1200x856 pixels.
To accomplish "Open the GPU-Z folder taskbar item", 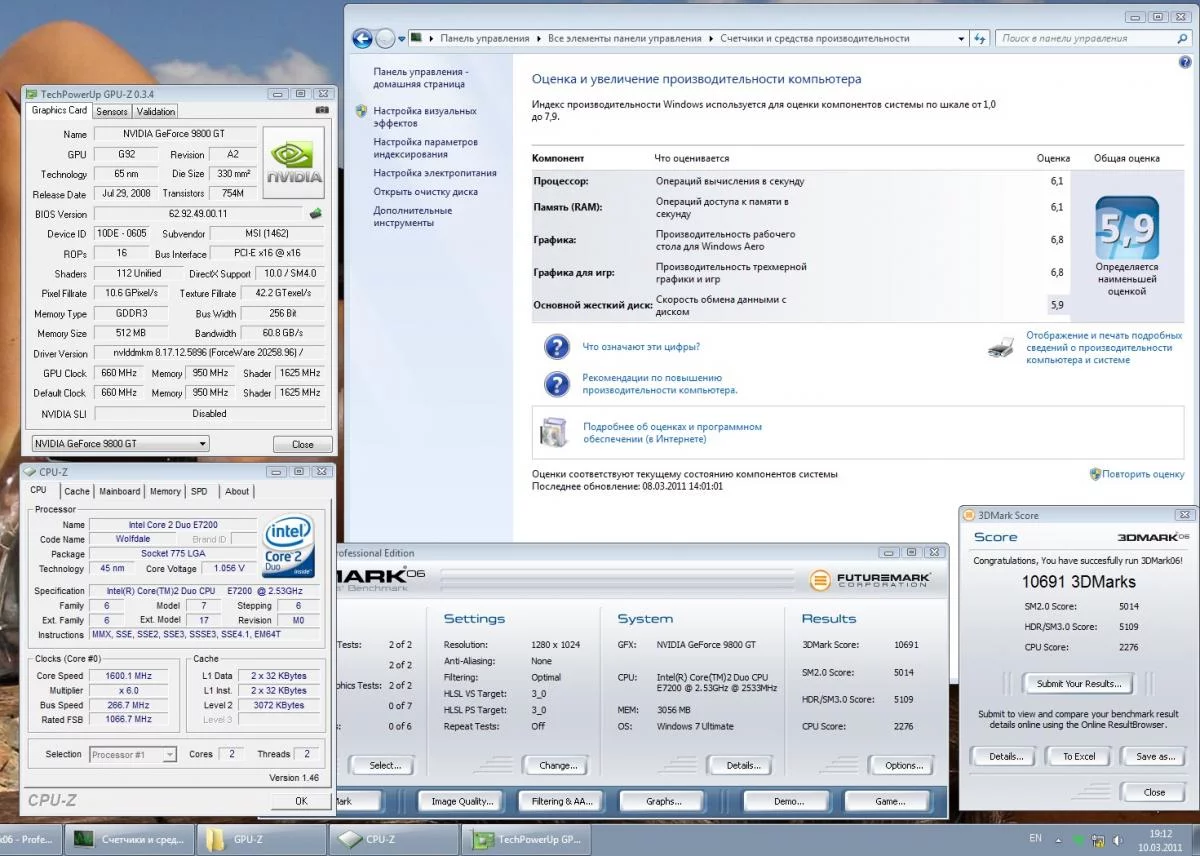I will (x=261, y=840).
